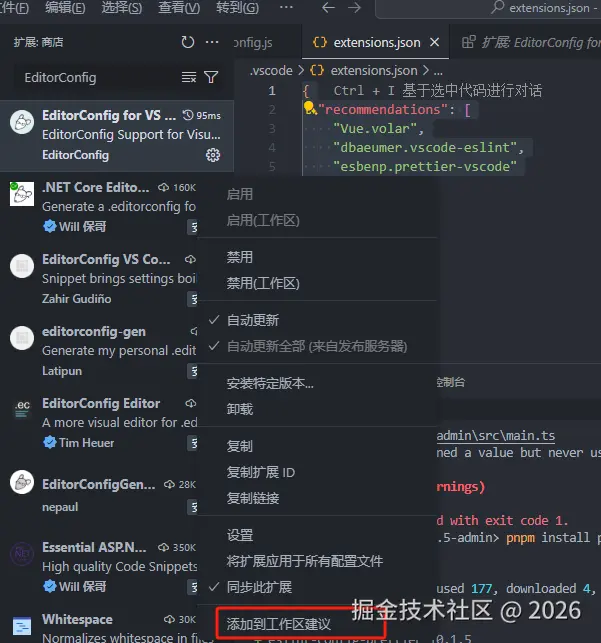
Task: Clear extensions search results icon
Action: pos(189,77)
